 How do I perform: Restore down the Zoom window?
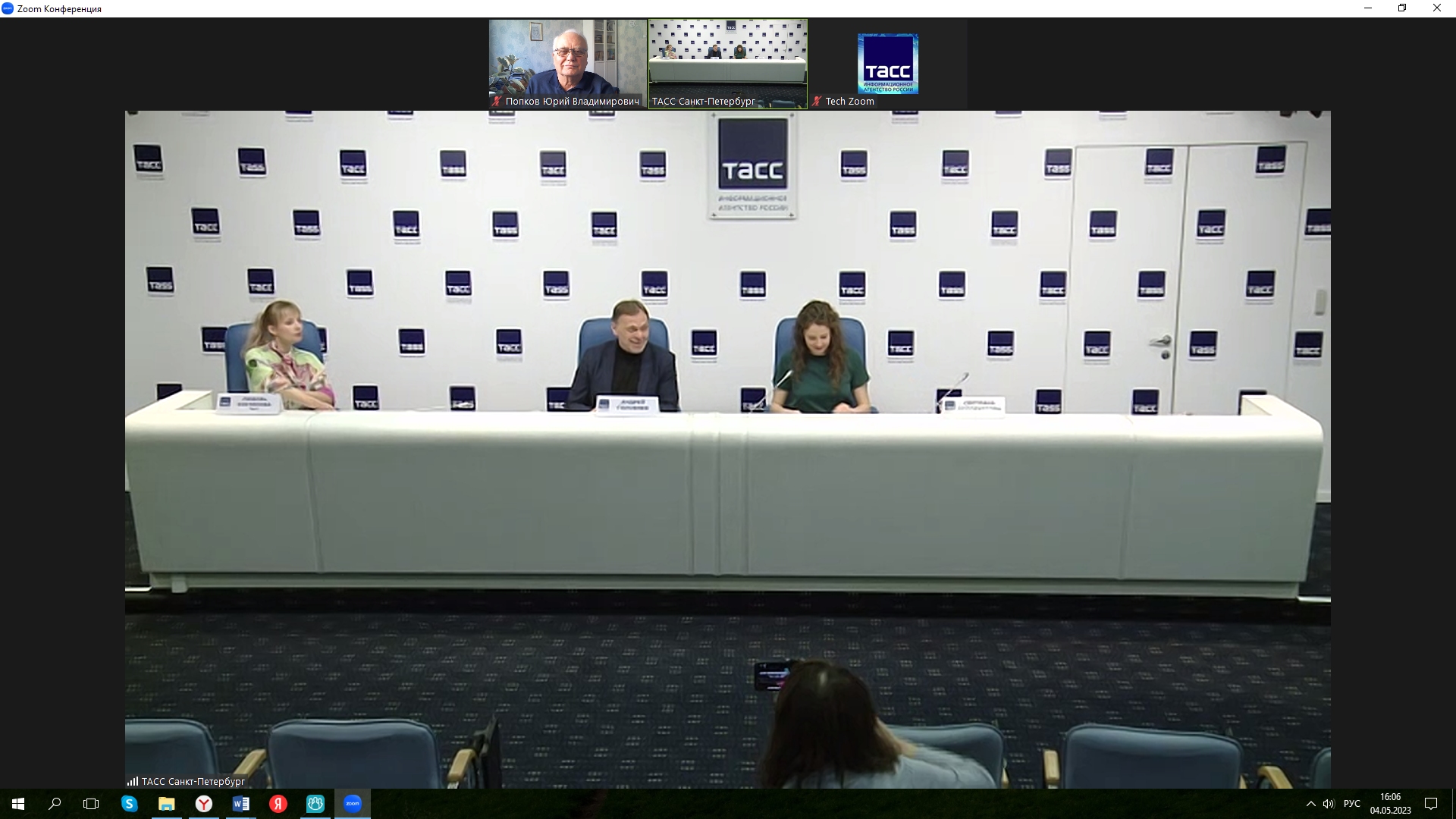[1402, 8]
